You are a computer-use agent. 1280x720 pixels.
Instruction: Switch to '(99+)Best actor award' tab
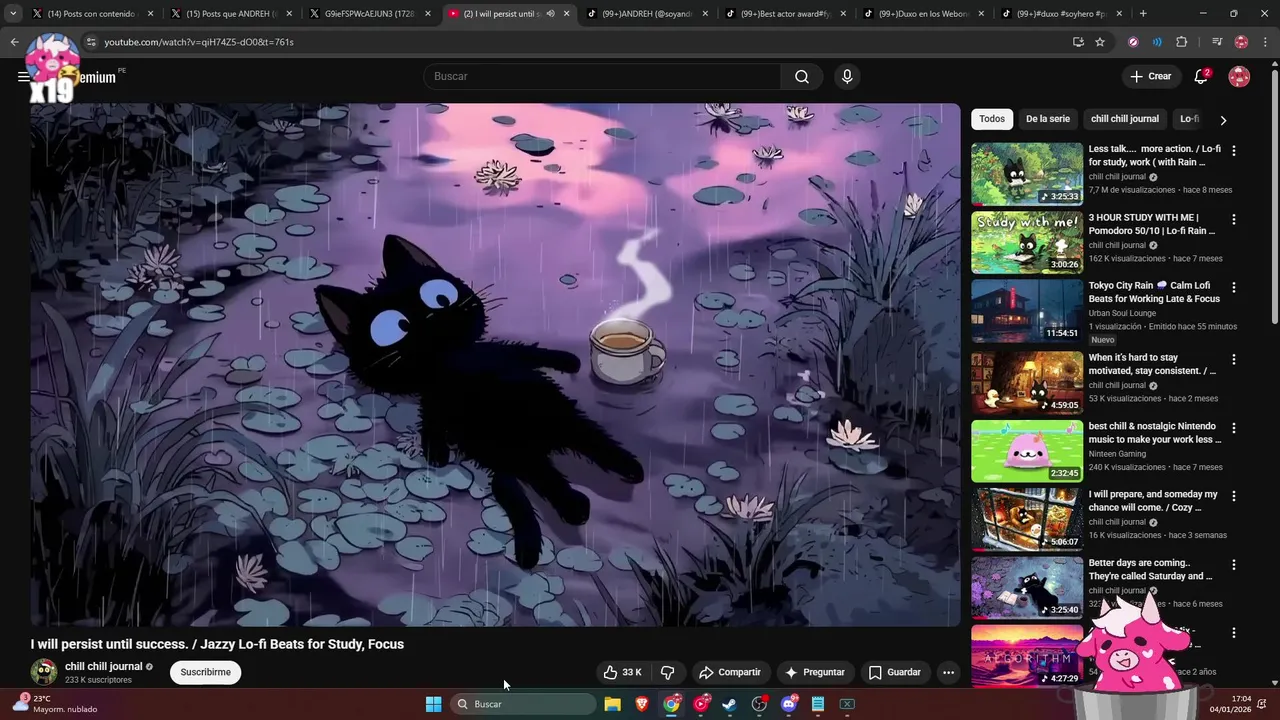pyautogui.click(x=784, y=14)
